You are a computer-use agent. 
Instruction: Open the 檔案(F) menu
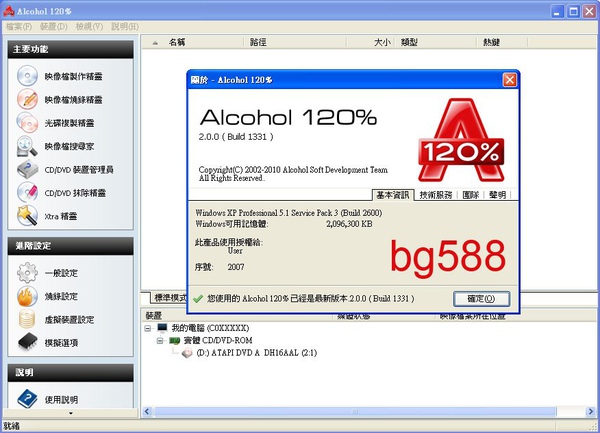pos(19,26)
